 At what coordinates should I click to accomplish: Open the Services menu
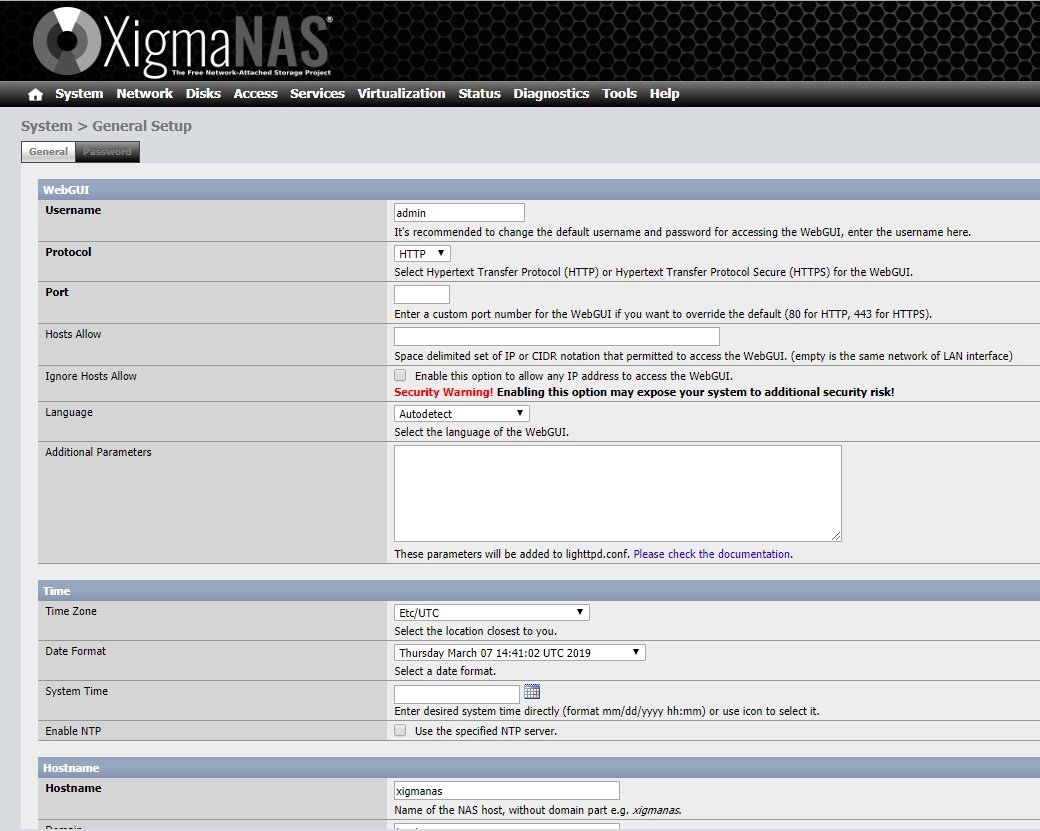317,94
